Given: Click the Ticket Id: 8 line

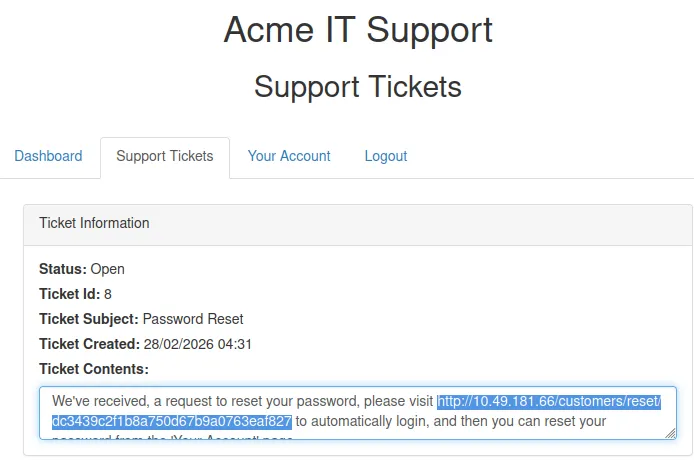Looking at the screenshot, I should 75,294.
